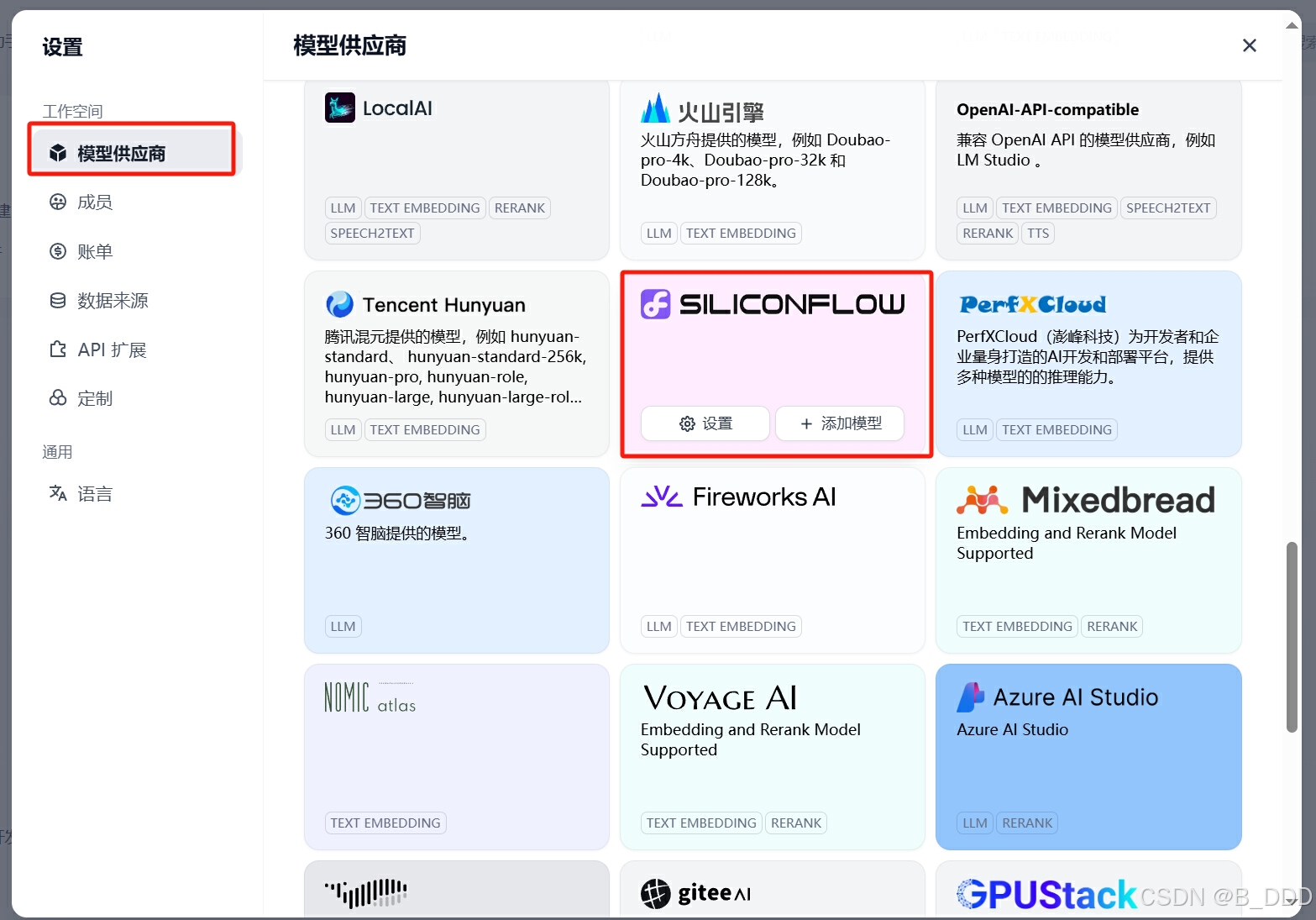Click the 火山方舟 description text on 火山引擎 card

(x=765, y=160)
